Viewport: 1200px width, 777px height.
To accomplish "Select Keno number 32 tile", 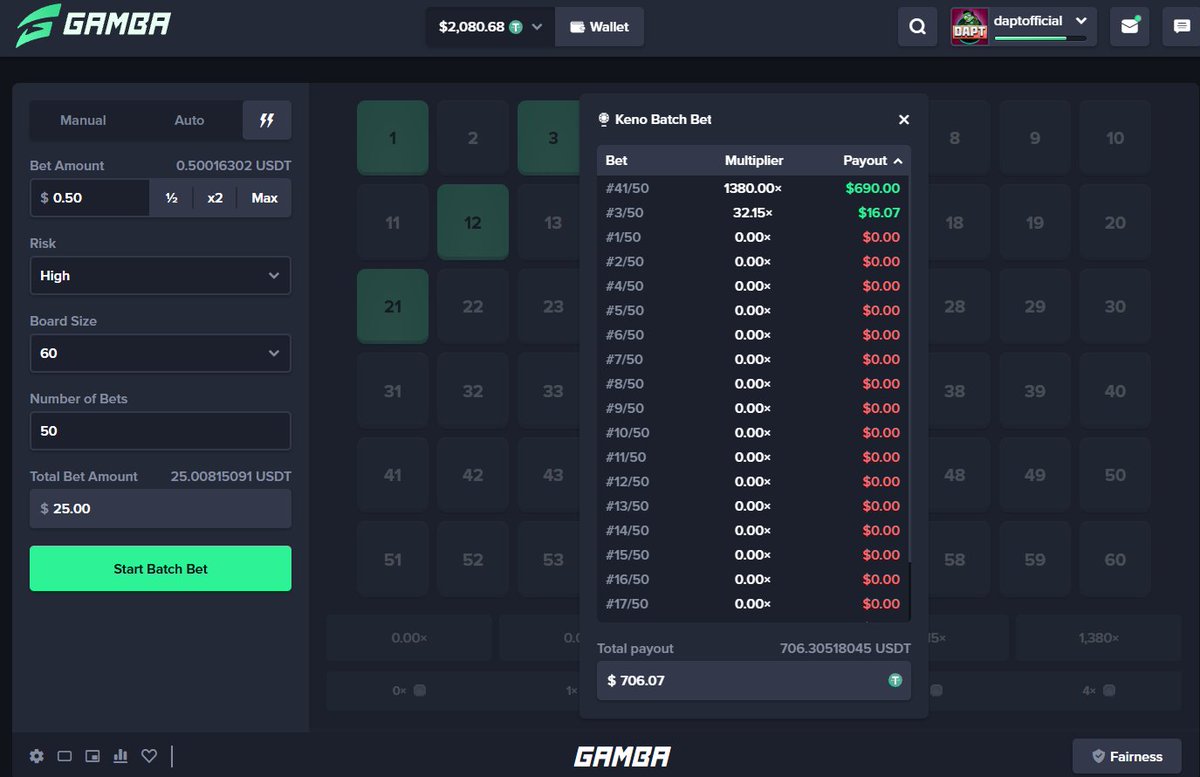I will (x=473, y=391).
